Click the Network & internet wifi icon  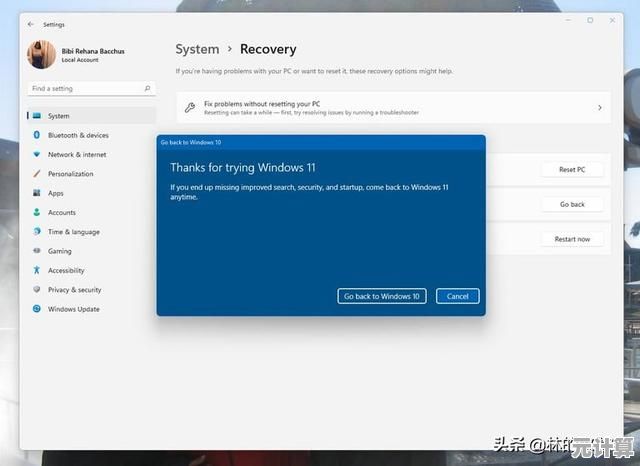(x=37, y=155)
